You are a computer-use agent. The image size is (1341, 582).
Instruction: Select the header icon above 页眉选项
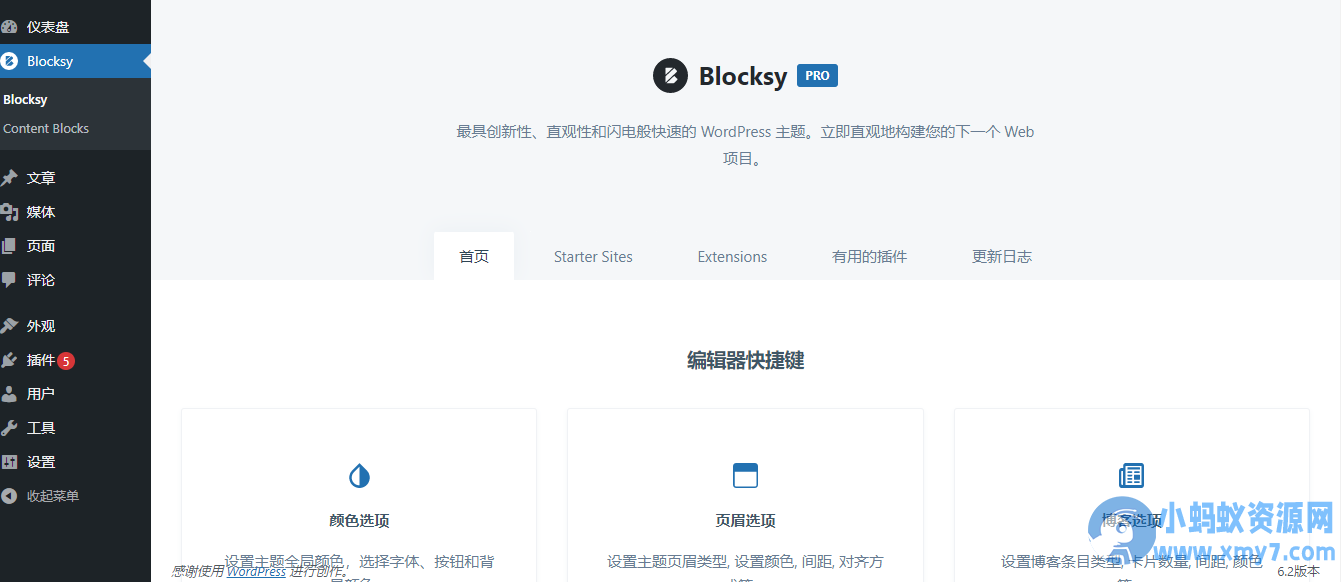(745, 475)
